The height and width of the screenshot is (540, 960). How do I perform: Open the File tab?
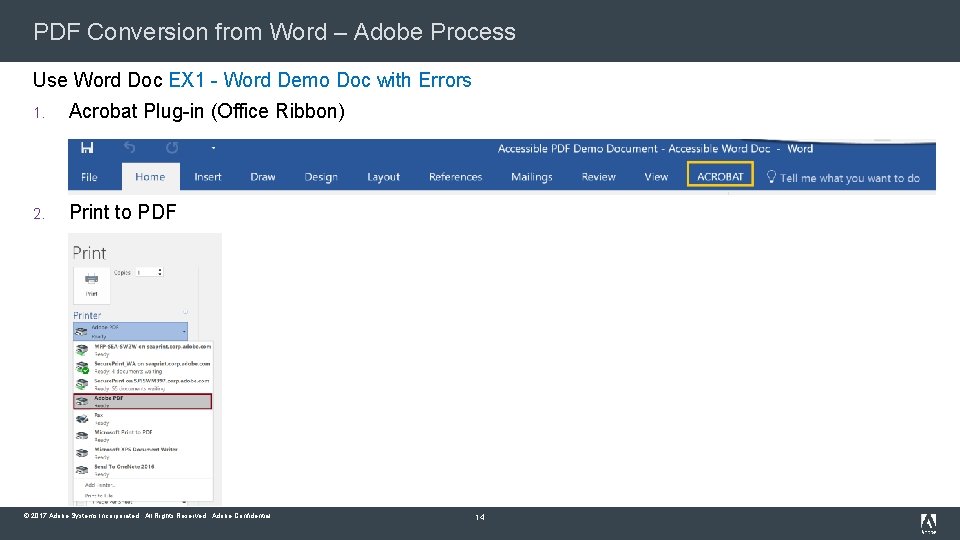[x=89, y=177]
